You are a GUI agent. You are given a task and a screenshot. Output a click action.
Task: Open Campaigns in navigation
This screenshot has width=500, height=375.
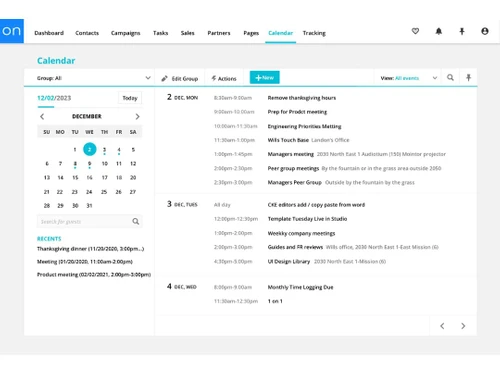[x=125, y=33]
